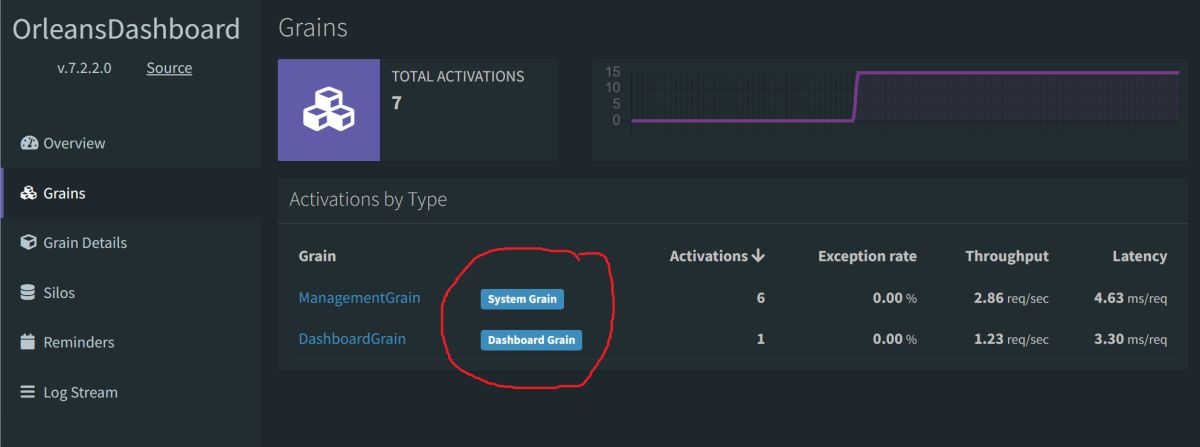
Task: Click the Silos database icon
Action: click(29, 293)
